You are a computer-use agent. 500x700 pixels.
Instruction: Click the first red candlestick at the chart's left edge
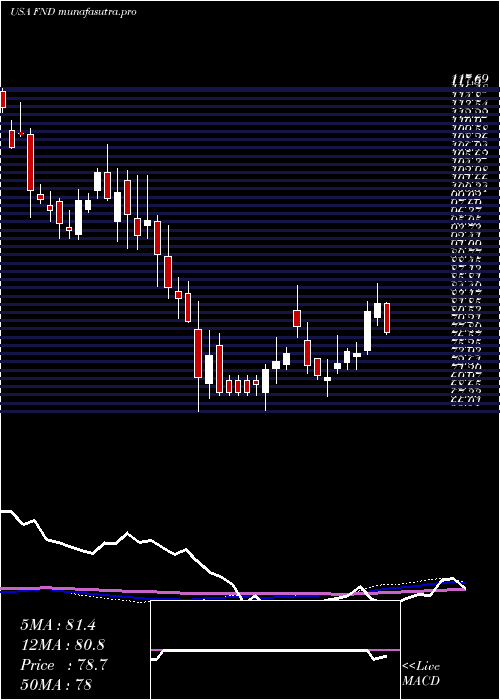click(x=3, y=99)
